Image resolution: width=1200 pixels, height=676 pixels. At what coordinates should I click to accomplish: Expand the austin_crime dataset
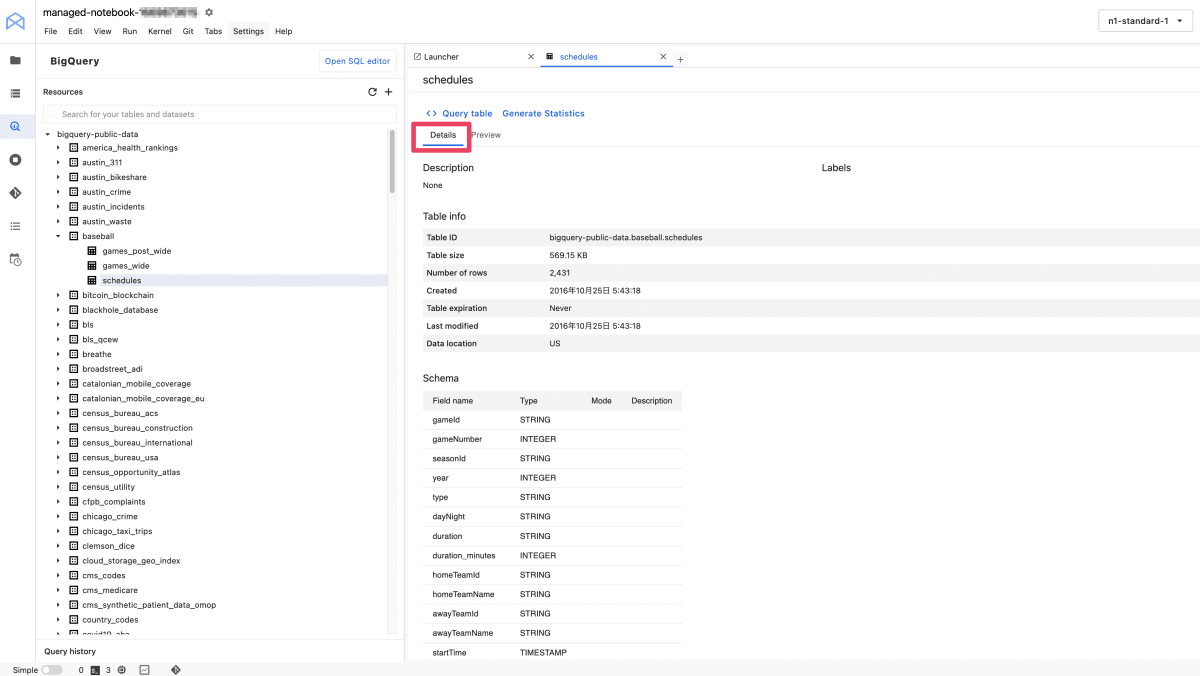click(59, 192)
